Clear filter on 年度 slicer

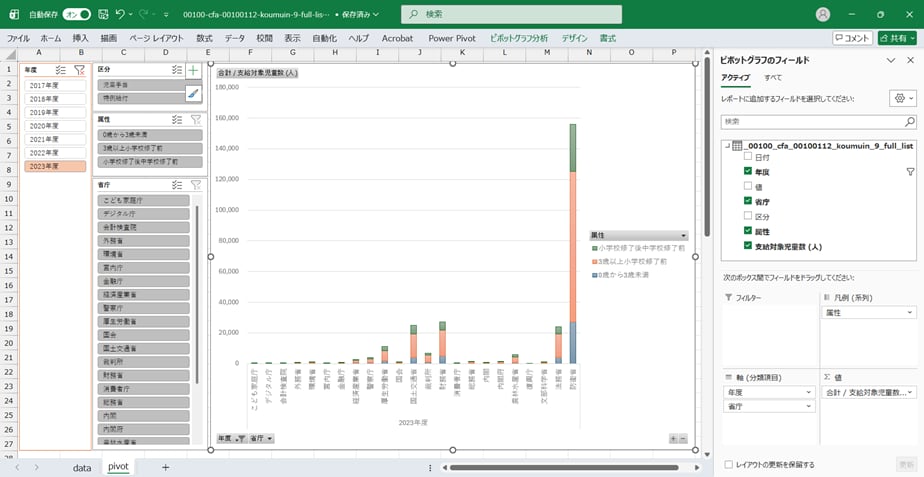pos(79,71)
